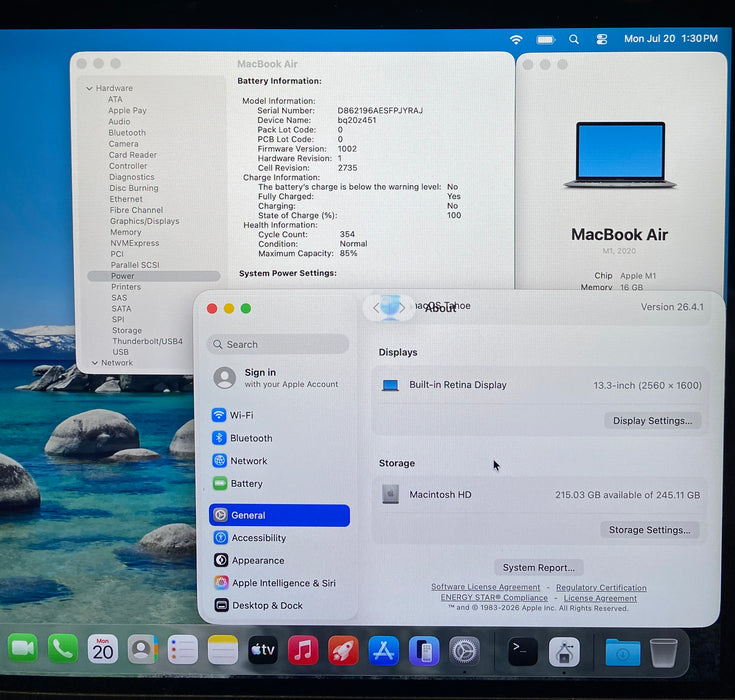The height and width of the screenshot is (700, 735).
Task: Go forward with the Settings toolbar arrow
Action: click(x=402, y=308)
